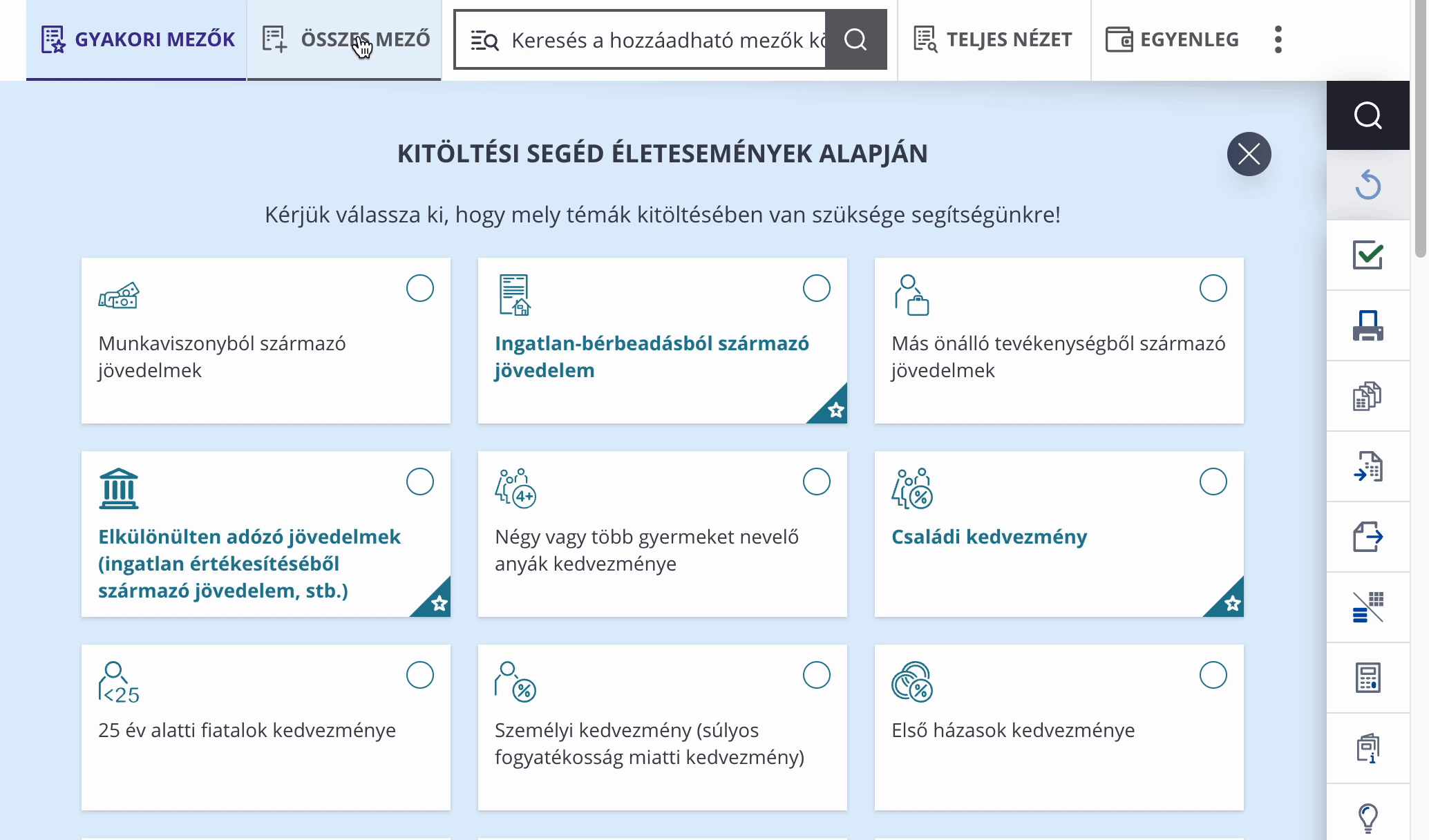Click the star badge on Ingatlan-bérbeadásból card
This screenshot has height=840, width=1429.
[835, 410]
